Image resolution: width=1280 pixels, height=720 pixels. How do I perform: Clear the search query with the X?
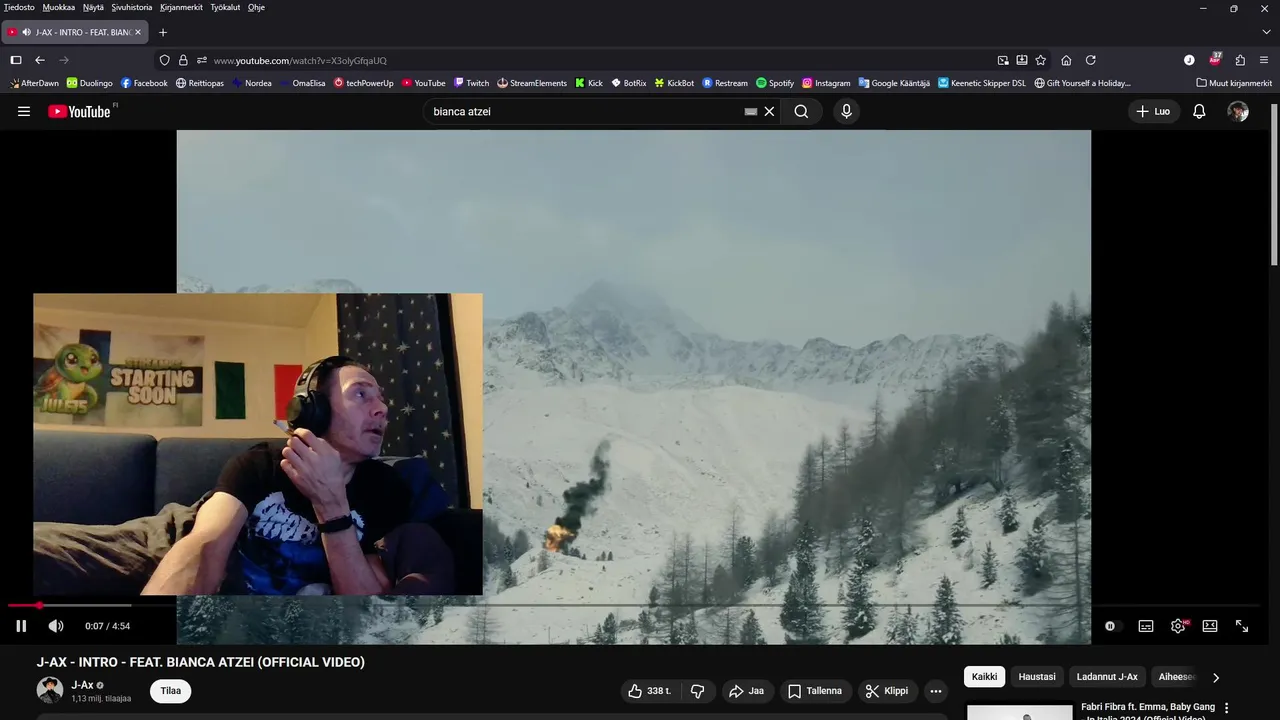(x=769, y=111)
